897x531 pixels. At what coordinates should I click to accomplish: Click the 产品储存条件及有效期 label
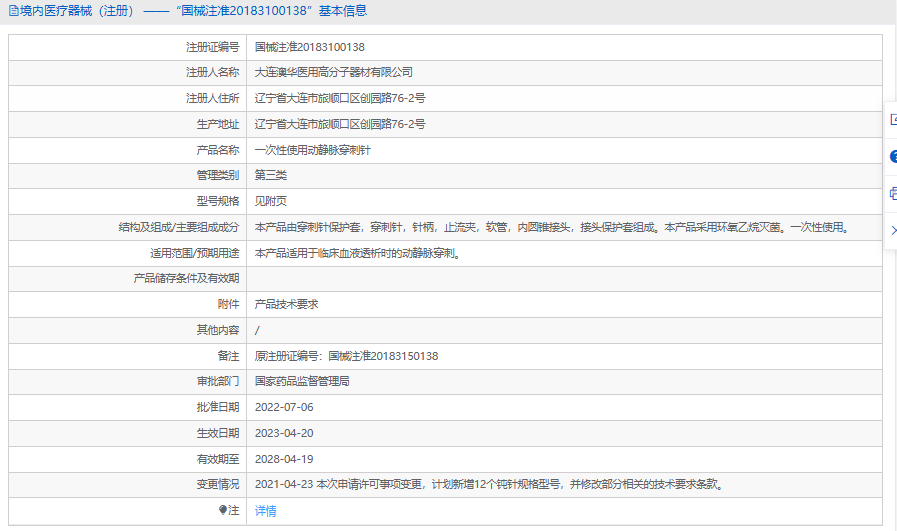pyautogui.click(x=186, y=278)
